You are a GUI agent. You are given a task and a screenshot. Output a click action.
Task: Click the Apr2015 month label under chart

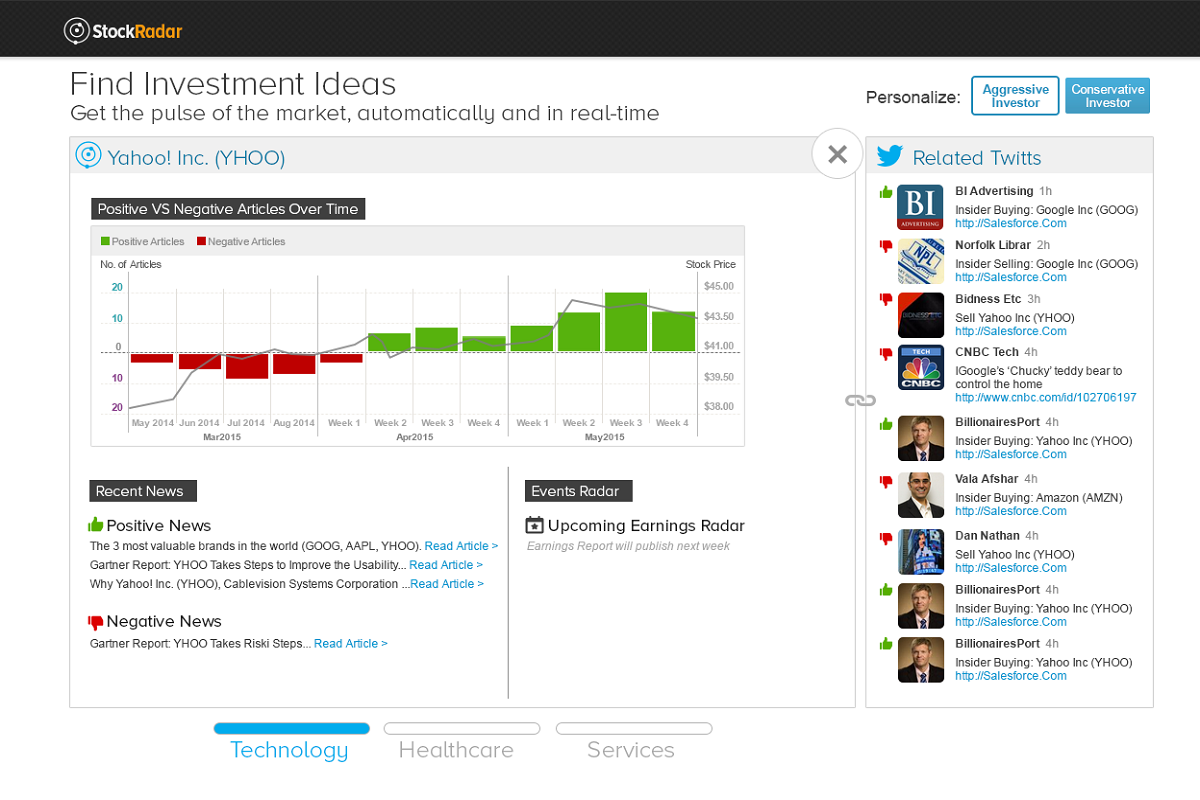415,437
